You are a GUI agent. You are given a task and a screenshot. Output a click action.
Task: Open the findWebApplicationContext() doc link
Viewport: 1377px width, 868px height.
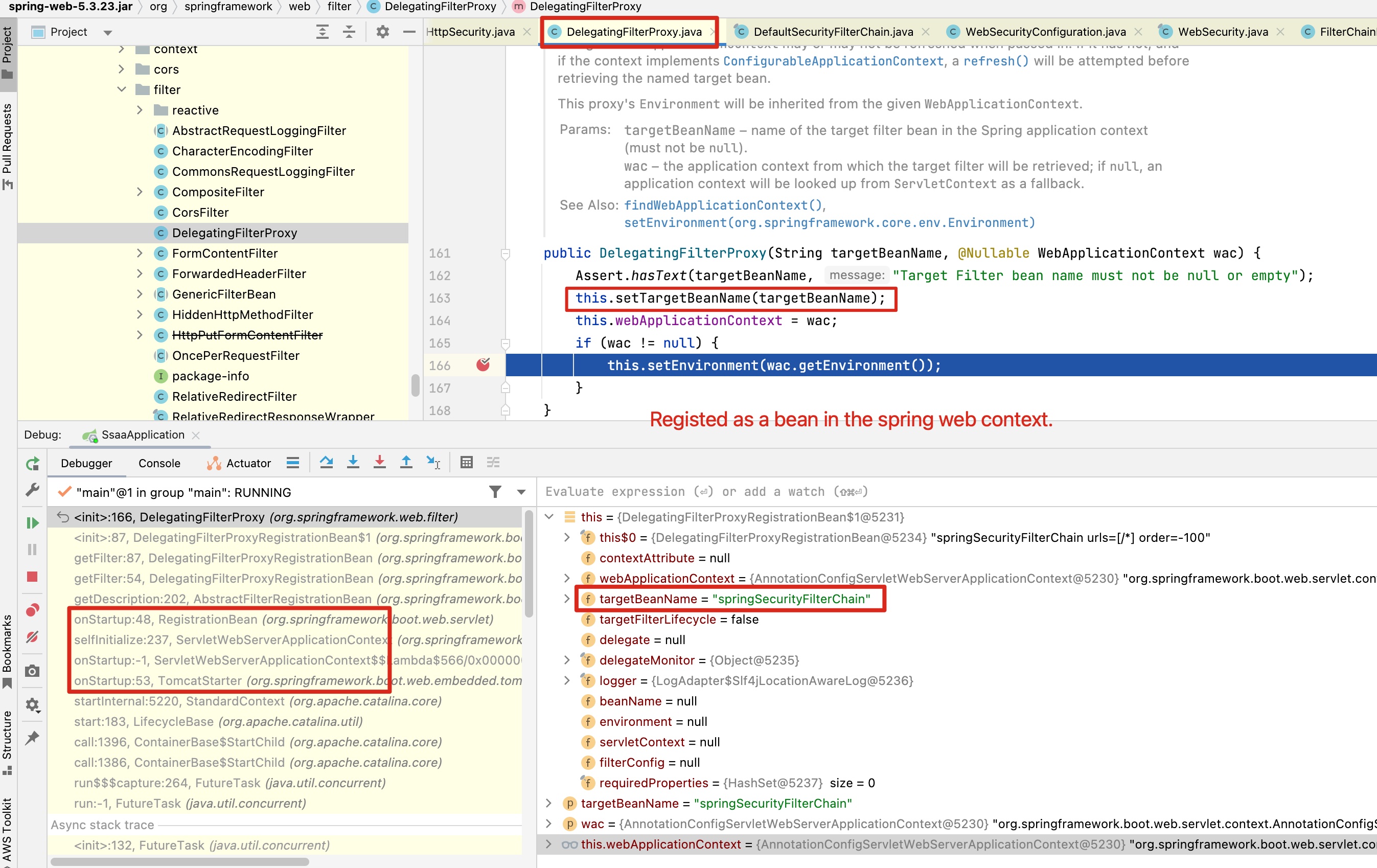[x=723, y=205]
